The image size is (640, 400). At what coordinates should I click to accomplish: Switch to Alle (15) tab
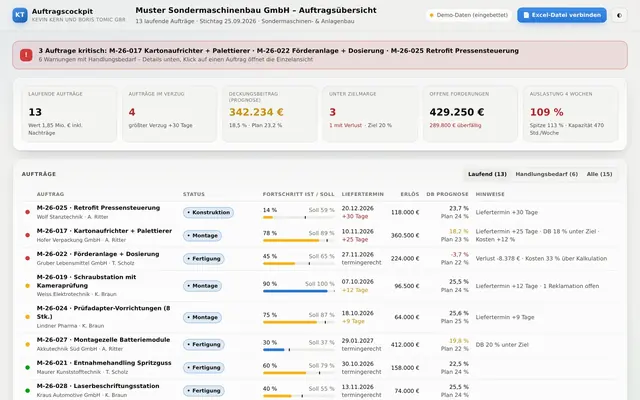599,174
